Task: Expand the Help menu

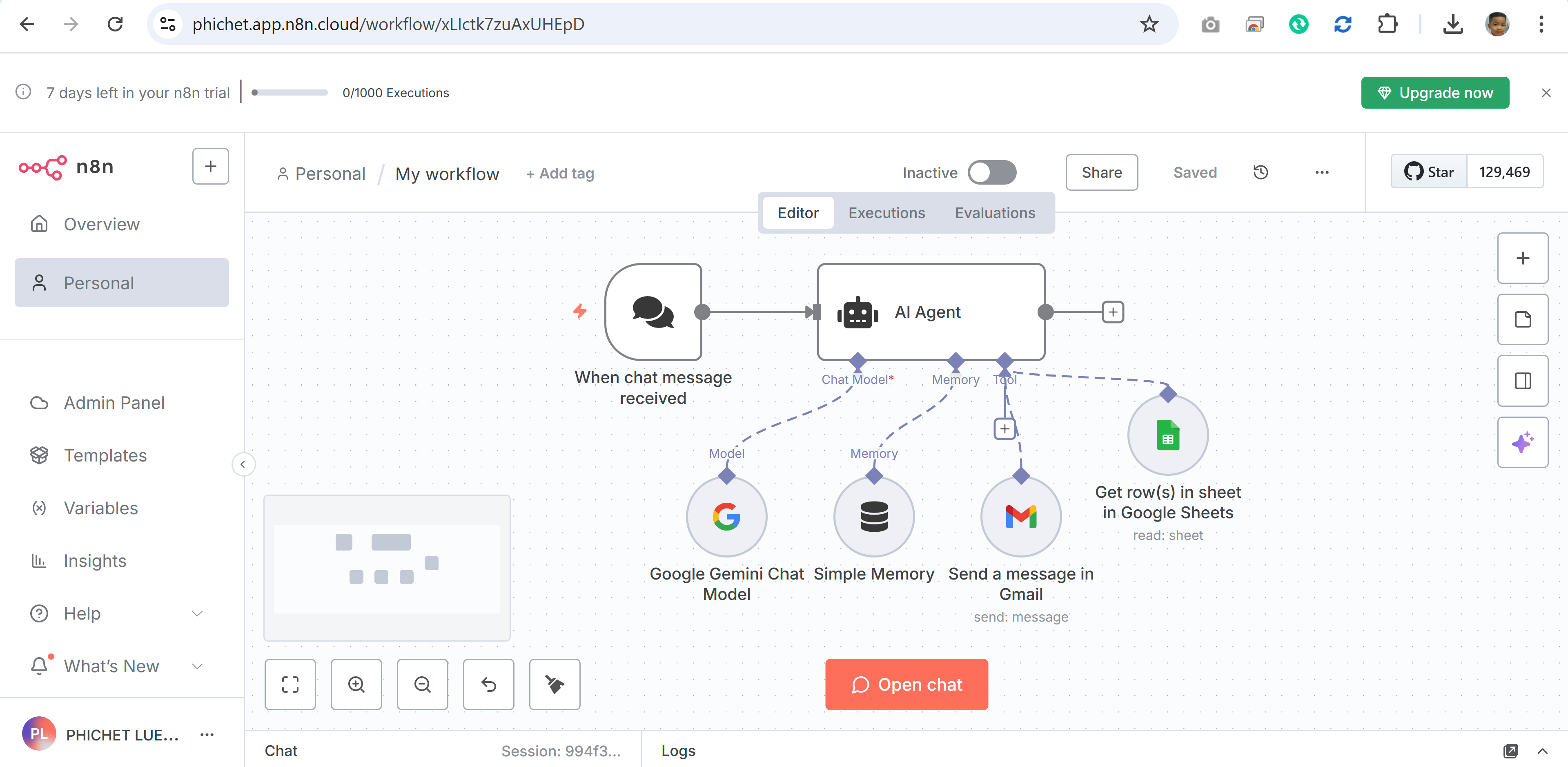Action: click(x=122, y=613)
